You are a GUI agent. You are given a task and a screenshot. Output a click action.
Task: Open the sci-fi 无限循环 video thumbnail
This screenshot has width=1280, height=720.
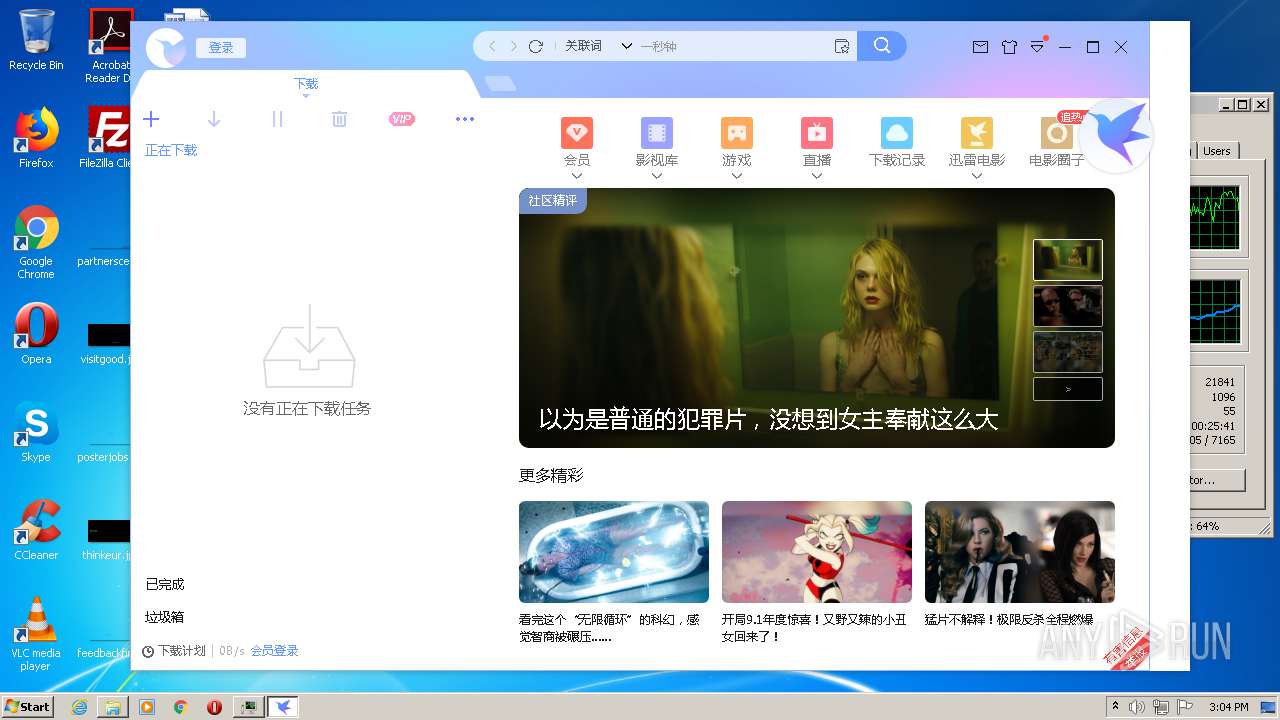pos(614,552)
